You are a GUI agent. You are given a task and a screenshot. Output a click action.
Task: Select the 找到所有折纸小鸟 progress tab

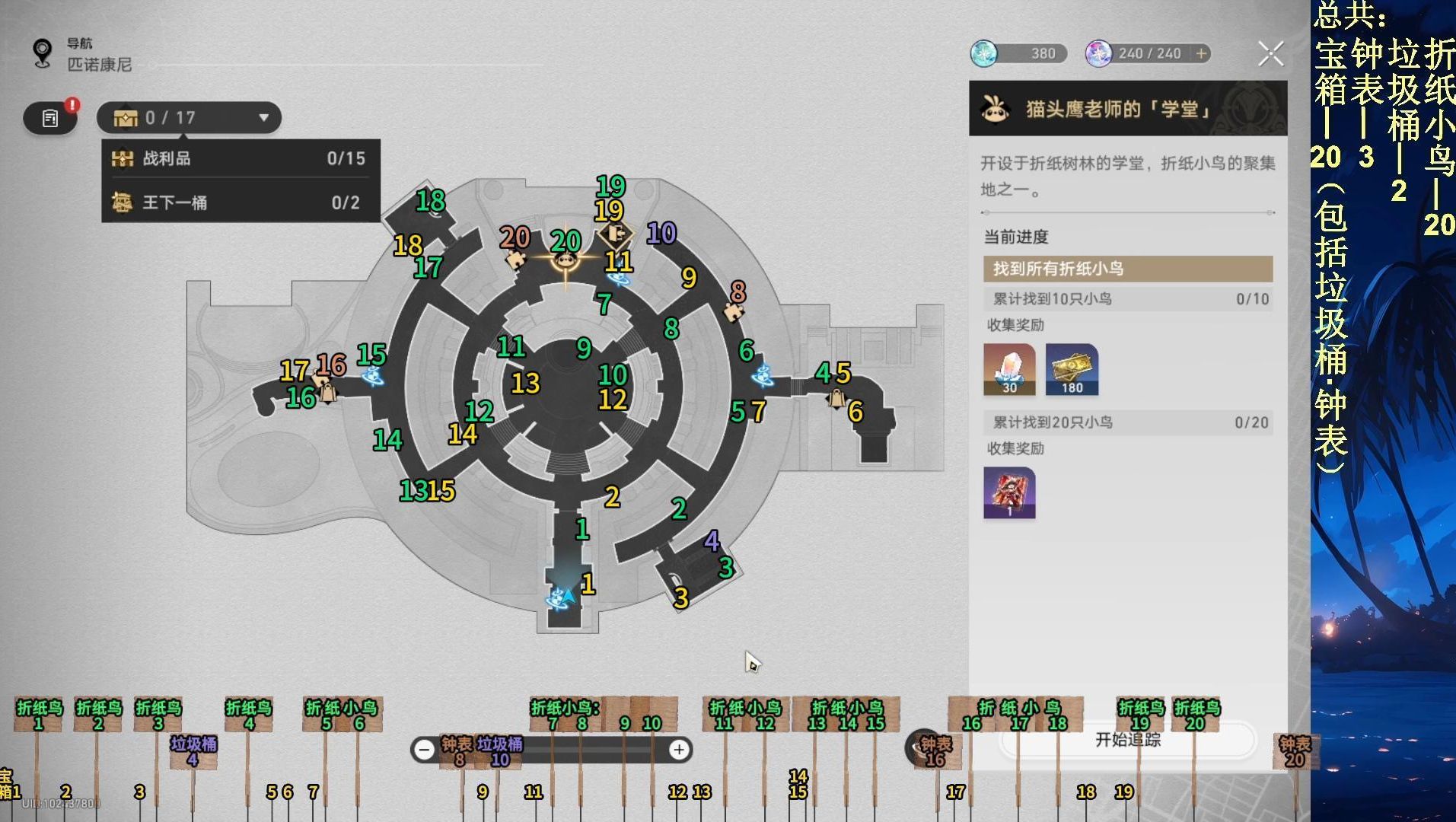pos(1128,269)
